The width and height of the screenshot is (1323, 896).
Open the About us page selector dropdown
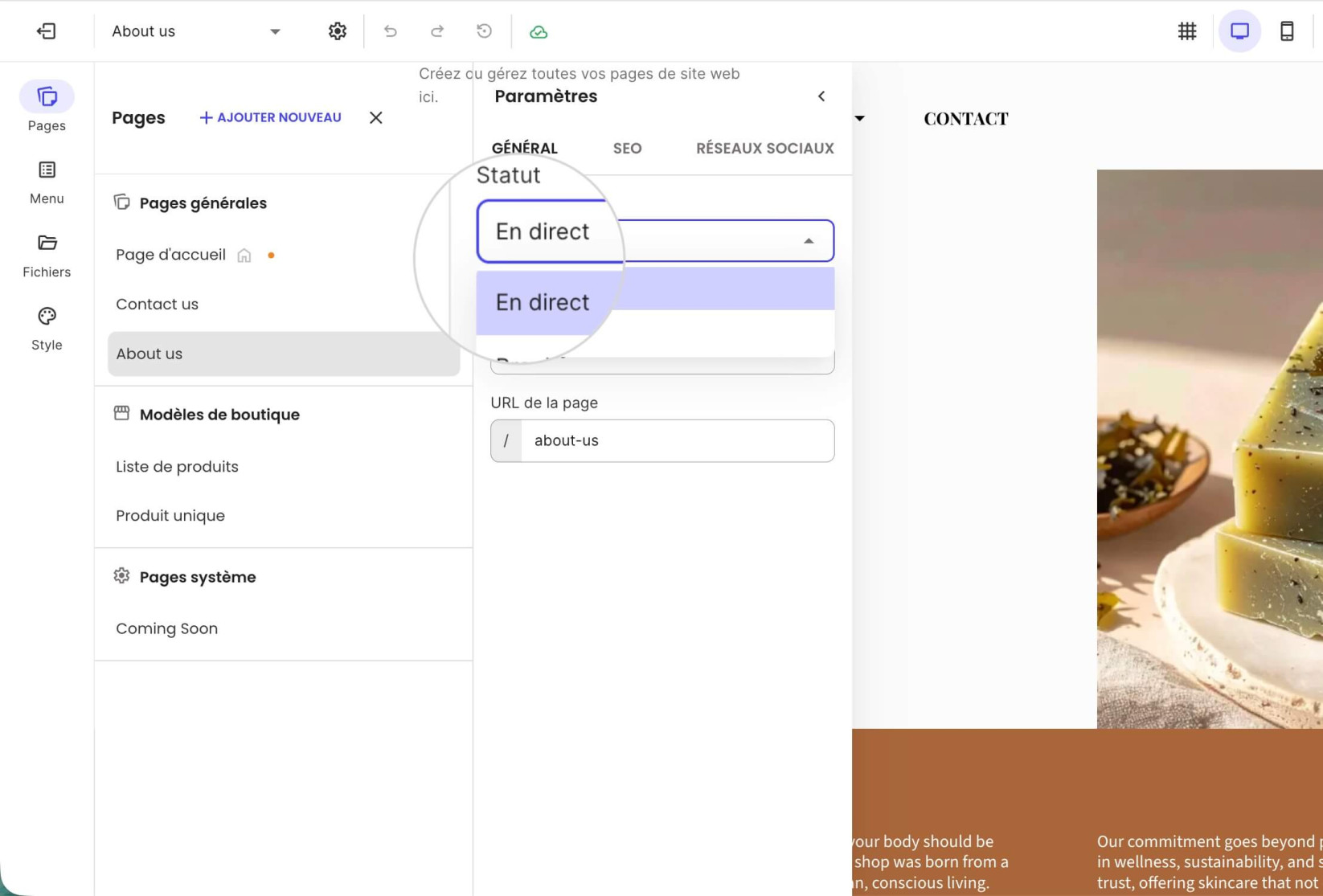[x=196, y=31]
